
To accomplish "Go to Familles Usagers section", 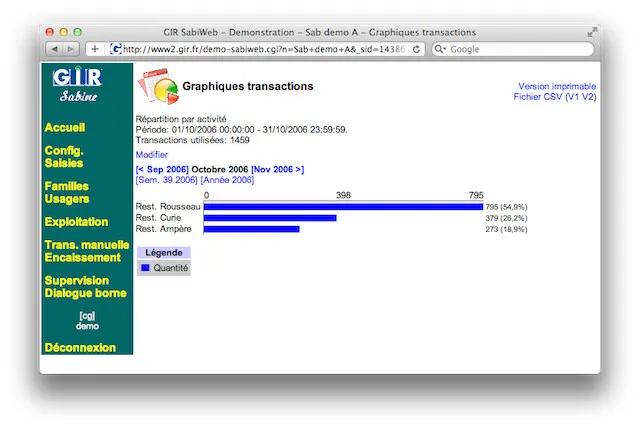I will point(67,192).
